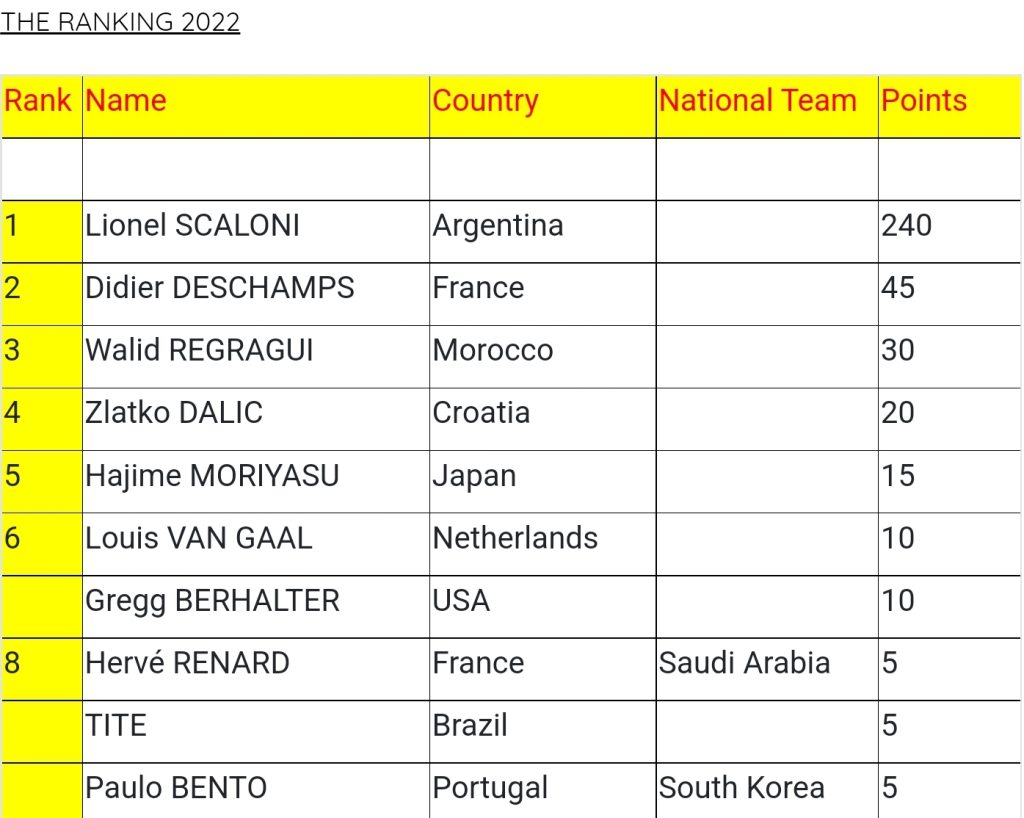
Task: Click the TITE name cell
Action: pyautogui.click(x=116, y=725)
